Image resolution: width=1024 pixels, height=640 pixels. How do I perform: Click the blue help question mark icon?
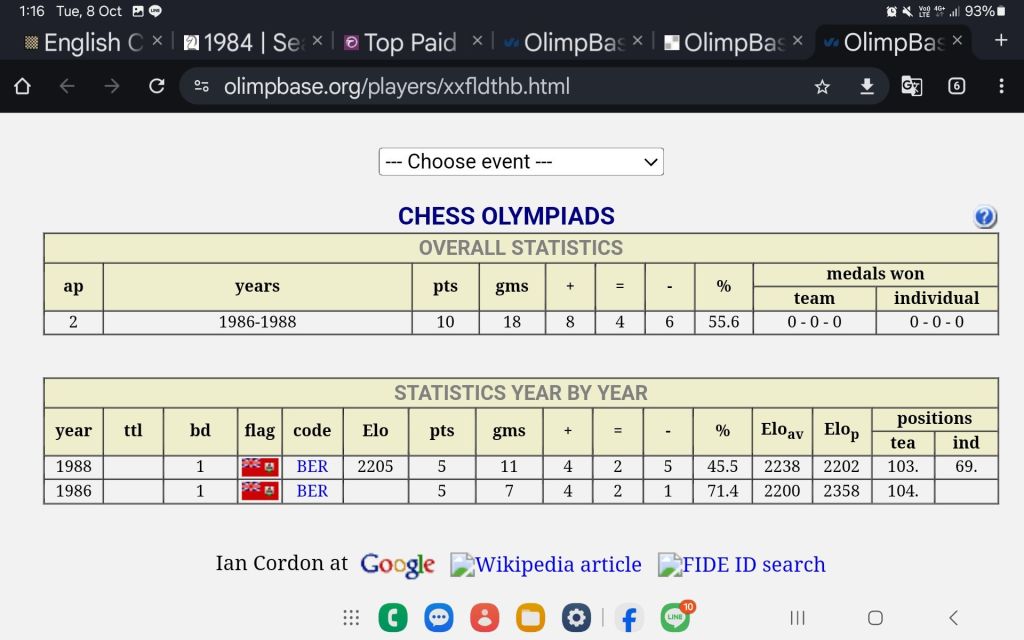[984, 217]
